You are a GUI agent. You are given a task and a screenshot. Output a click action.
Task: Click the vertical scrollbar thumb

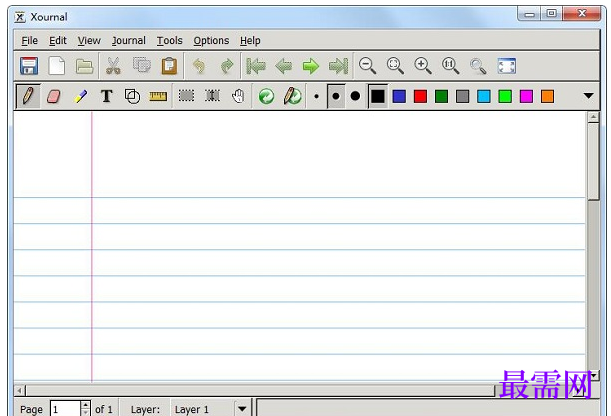(593, 161)
